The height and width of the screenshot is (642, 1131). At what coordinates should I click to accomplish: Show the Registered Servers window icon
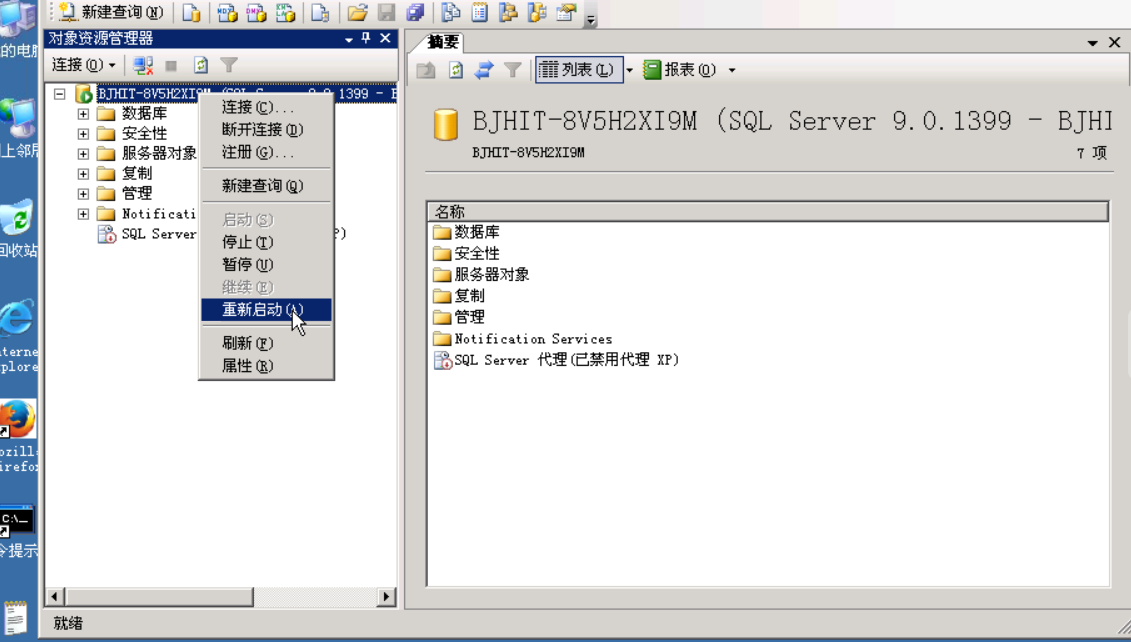(x=451, y=12)
